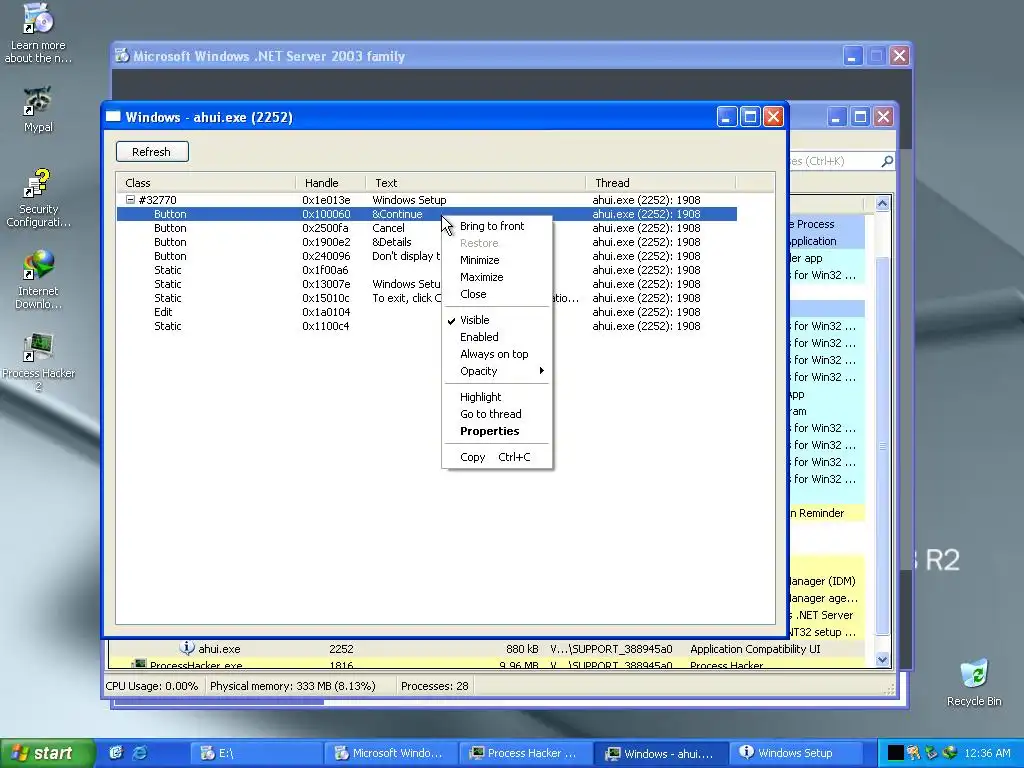1024x768 pixels.
Task: Choose Close in the context menu
Action: (x=497, y=294)
